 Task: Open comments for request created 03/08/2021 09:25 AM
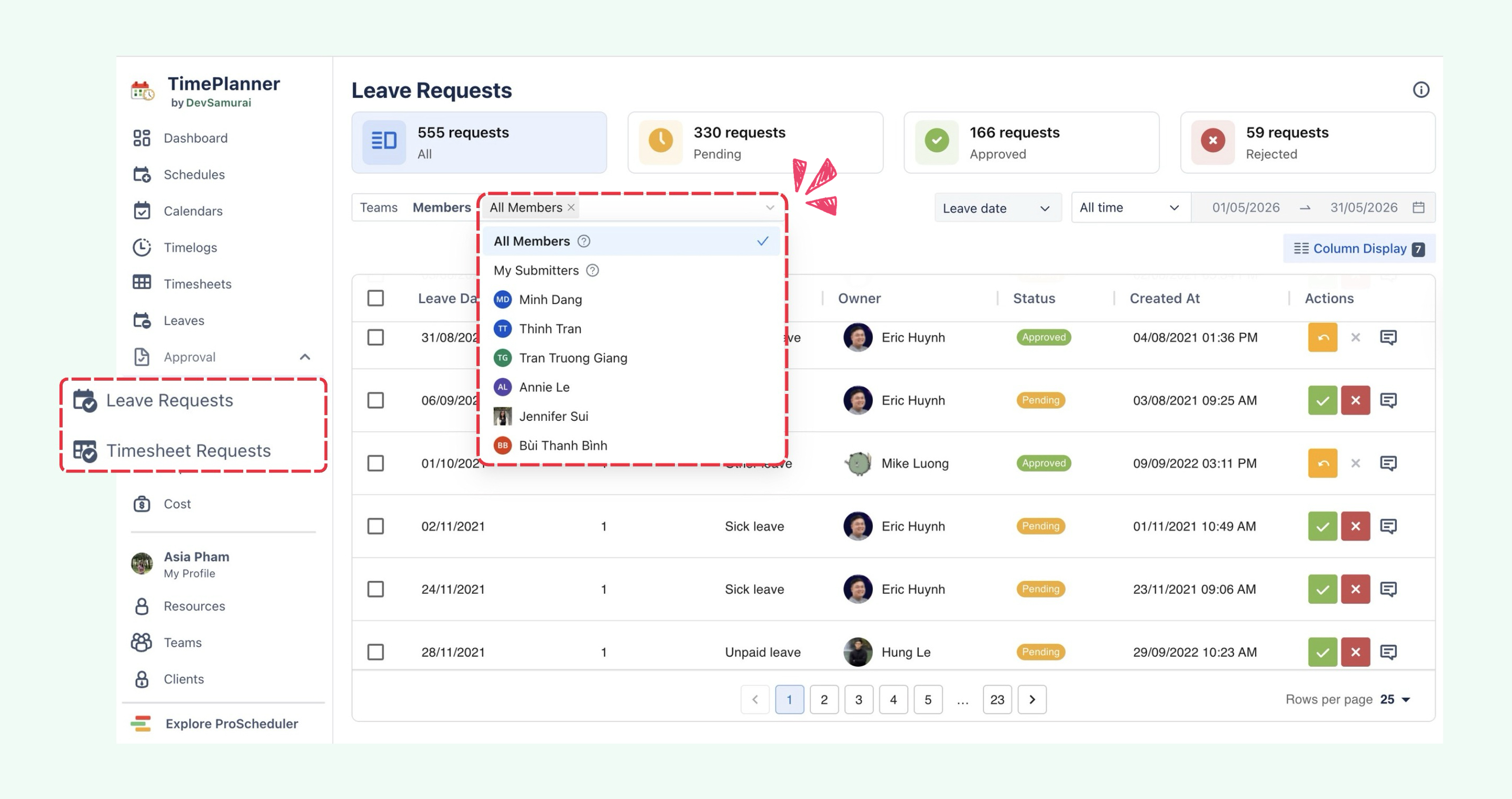tap(1388, 400)
